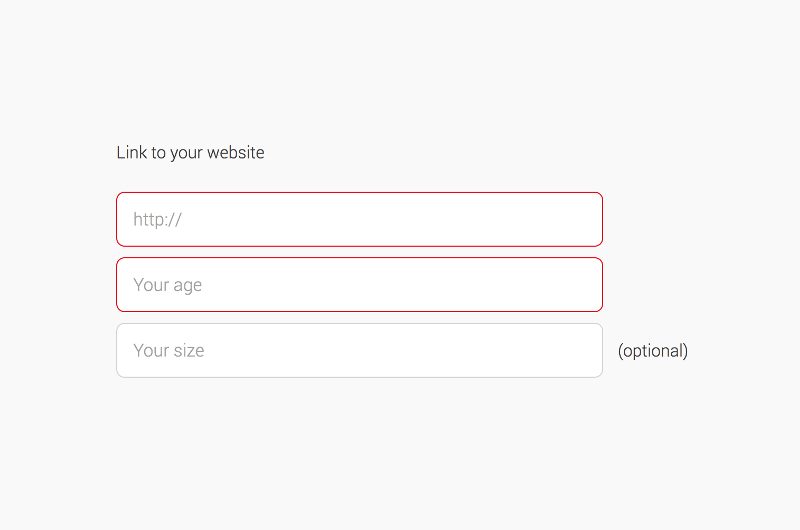Activate the website link text box
This screenshot has height=530, width=800.
(359, 219)
